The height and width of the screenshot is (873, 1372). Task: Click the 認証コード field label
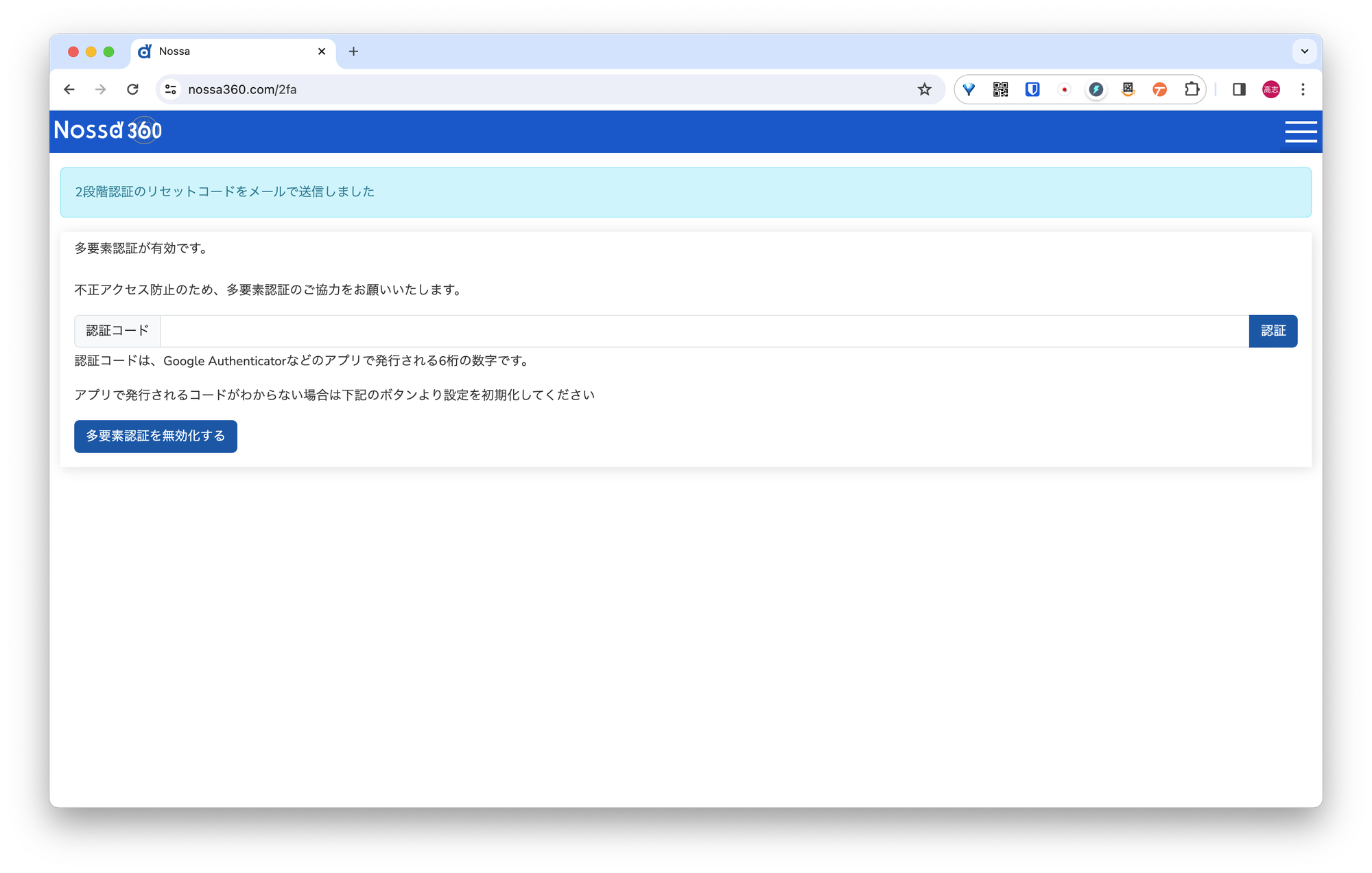[x=117, y=331]
